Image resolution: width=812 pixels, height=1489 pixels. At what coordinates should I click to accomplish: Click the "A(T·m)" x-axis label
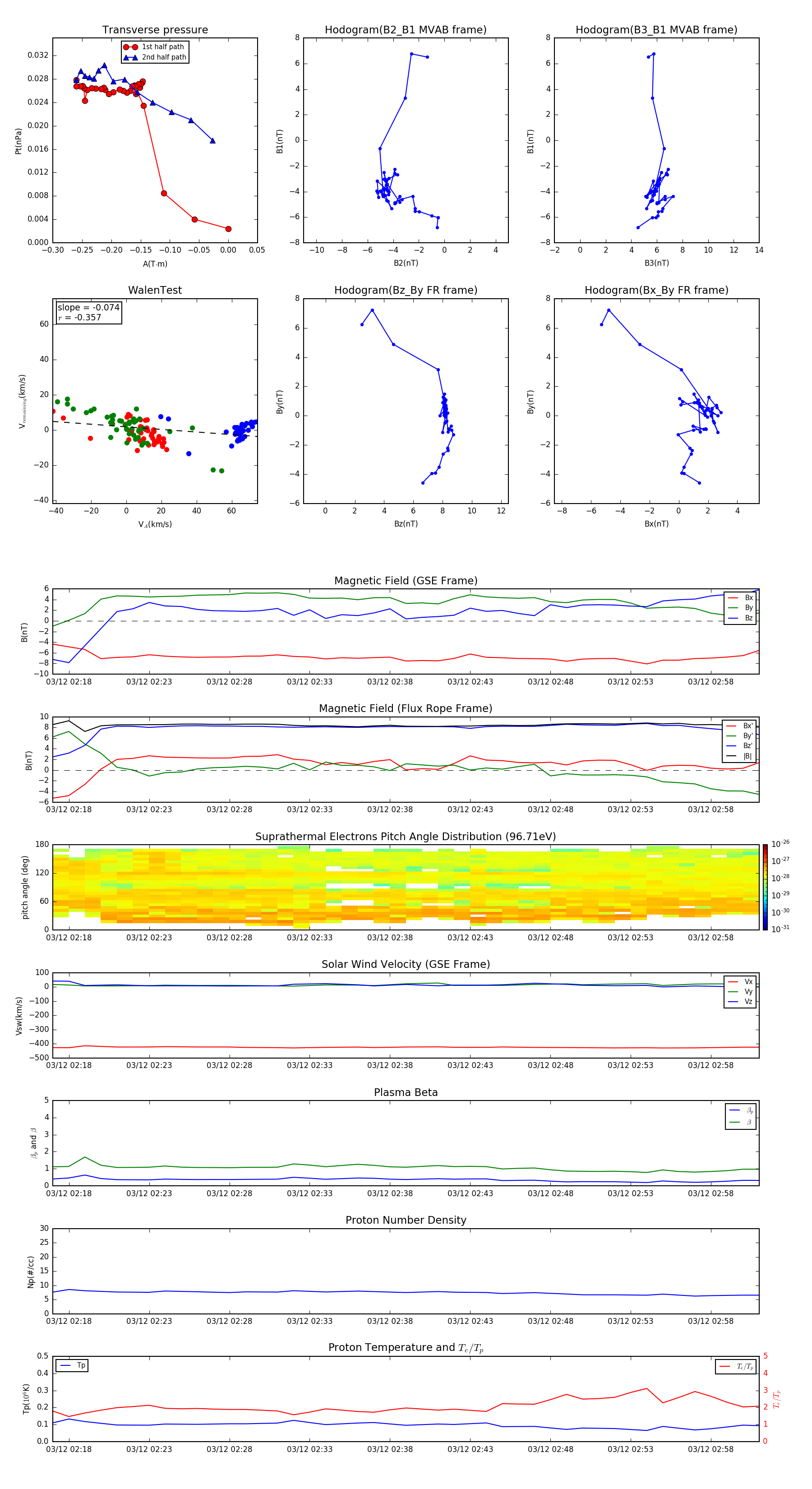point(155,264)
